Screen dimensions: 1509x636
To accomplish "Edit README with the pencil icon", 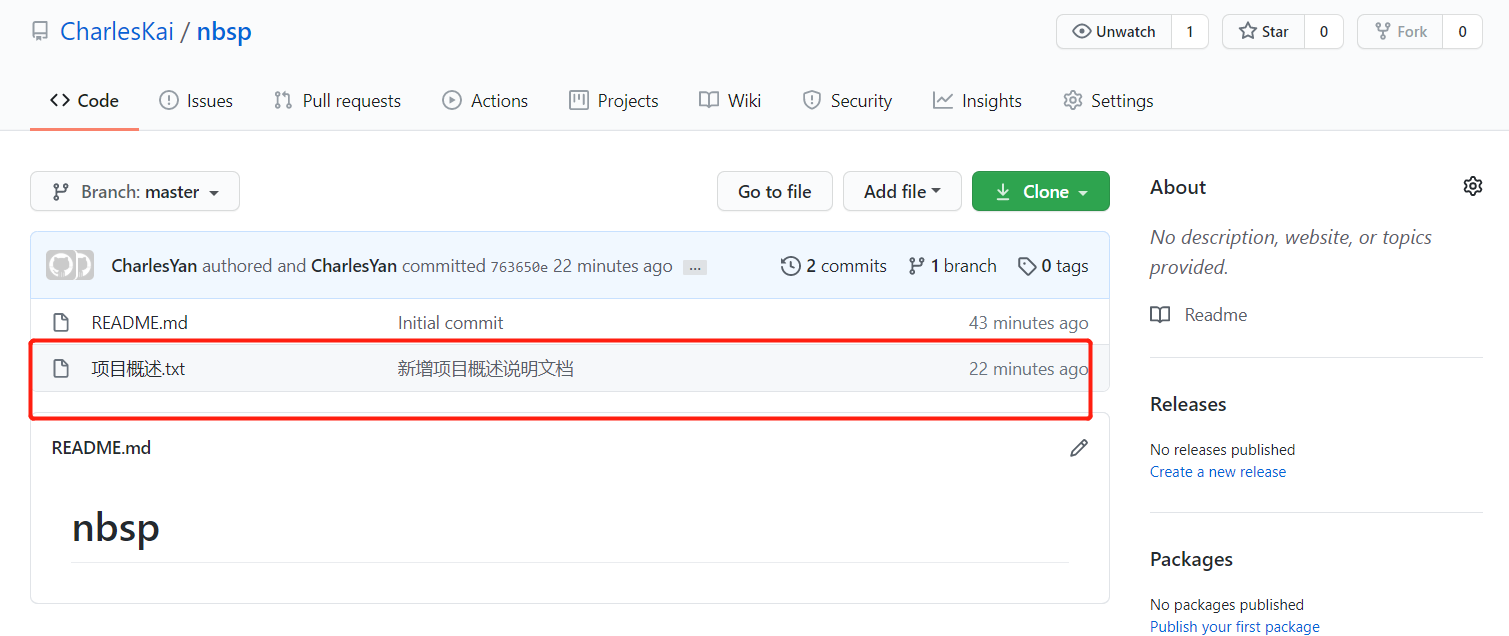I will click(1079, 448).
